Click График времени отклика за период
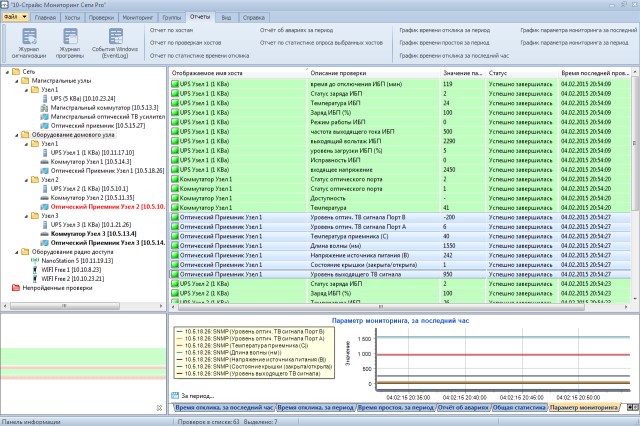This screenshot has height=426, width=640. pyautogui.click(x=444, y=30)
